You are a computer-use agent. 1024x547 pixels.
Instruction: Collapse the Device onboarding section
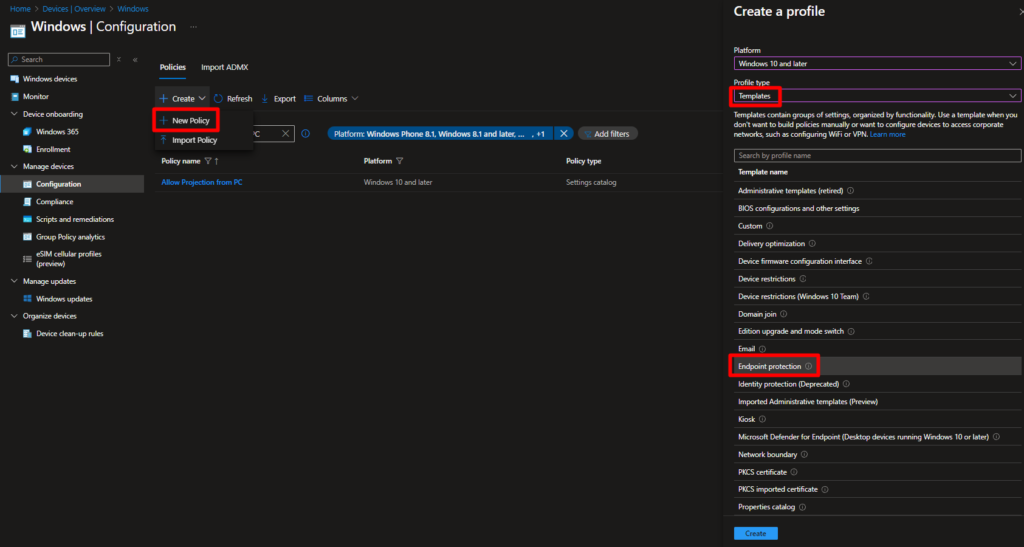[x=14, y=114]
